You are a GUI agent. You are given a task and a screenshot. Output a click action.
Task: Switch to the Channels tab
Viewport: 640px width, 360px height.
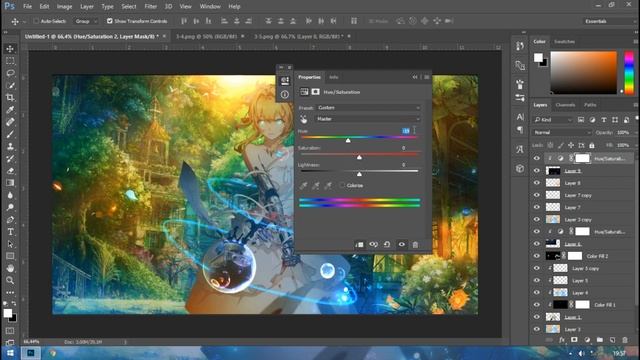pyautogui.click(x=565, y=105)
